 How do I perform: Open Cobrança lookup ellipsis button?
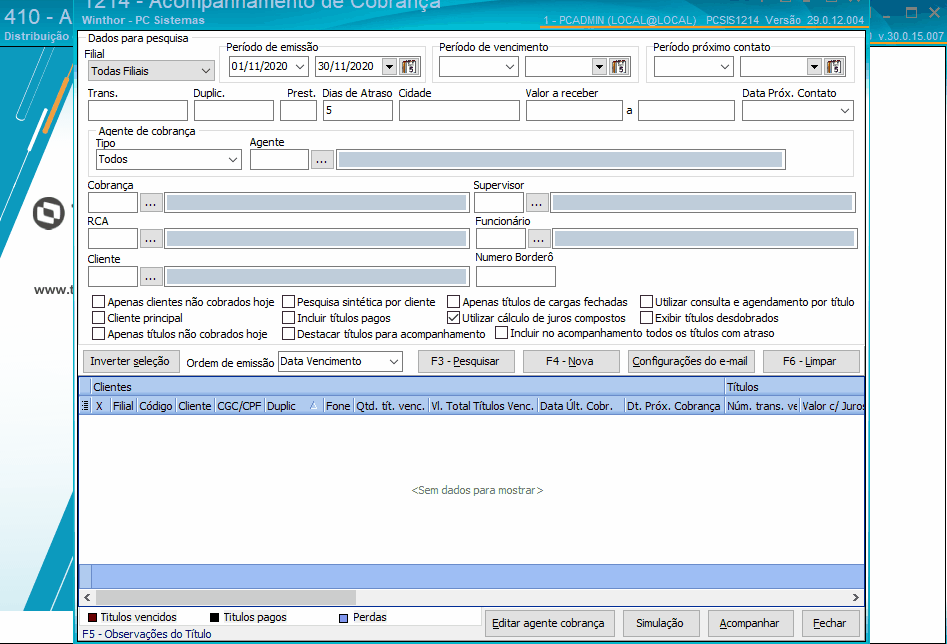pyautogui.click(x=150, y=203)
